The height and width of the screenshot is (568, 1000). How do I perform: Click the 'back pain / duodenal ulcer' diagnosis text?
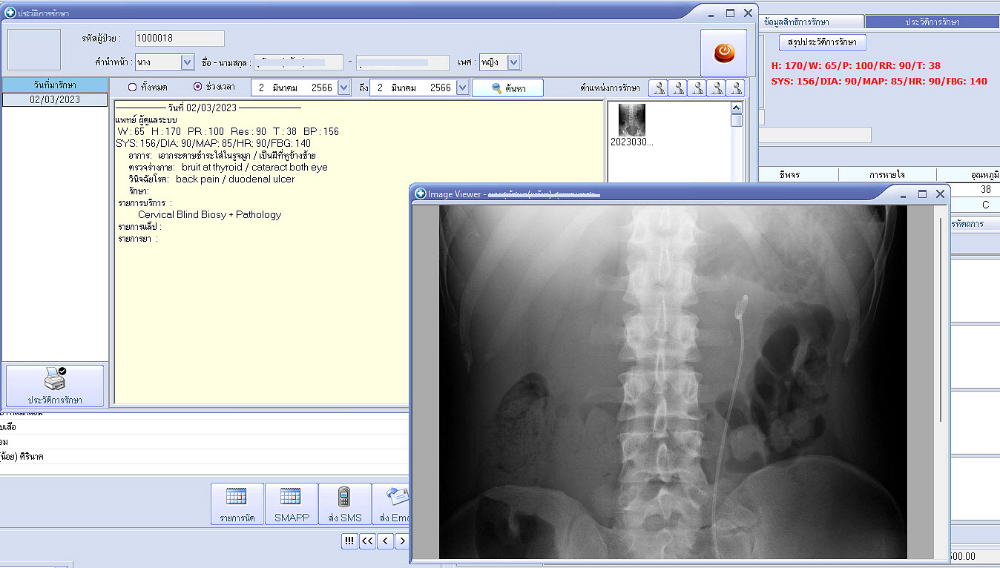point(235,179)
